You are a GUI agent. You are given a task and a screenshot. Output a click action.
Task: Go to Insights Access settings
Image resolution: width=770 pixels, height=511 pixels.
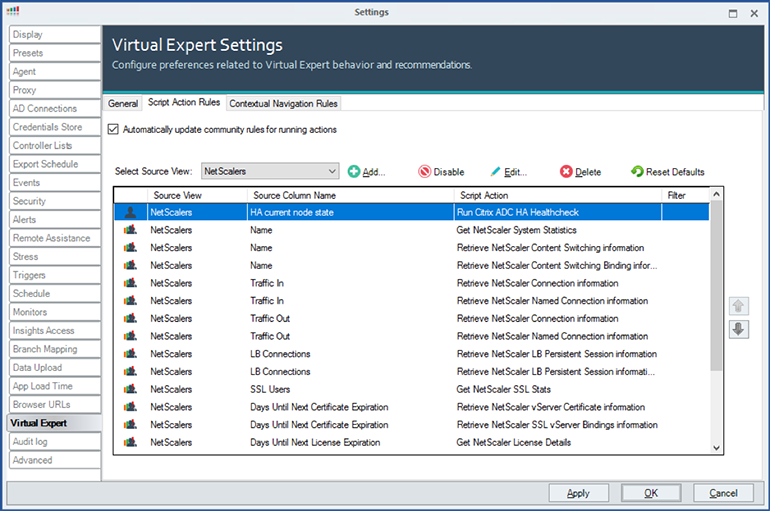[55, 330]
